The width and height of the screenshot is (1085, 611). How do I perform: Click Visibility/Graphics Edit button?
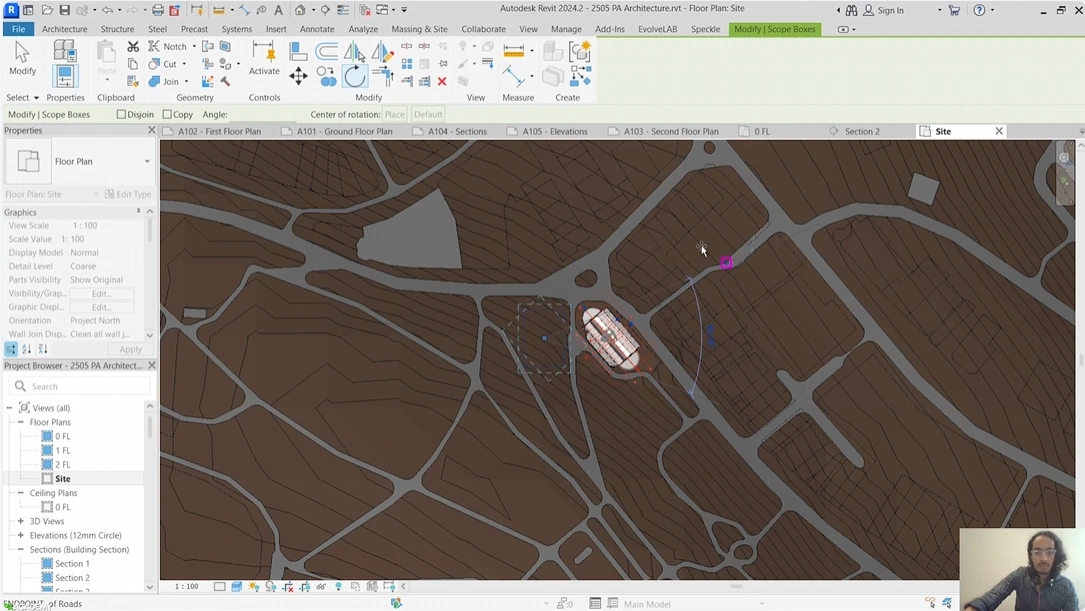pyautogui.click(x=102, y=293)
